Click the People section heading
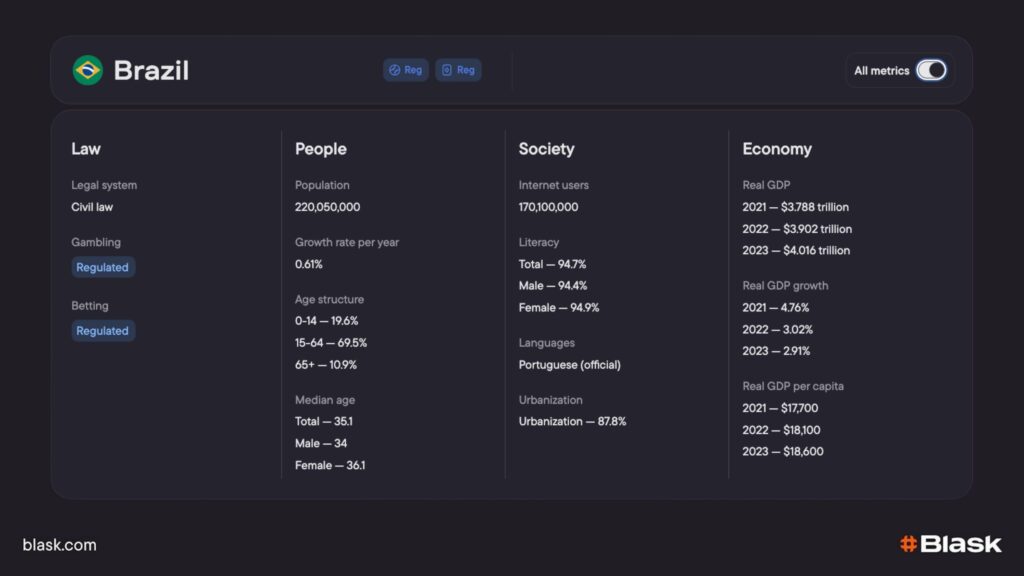This screenshot has height=576, width=1024. [320, 149]
